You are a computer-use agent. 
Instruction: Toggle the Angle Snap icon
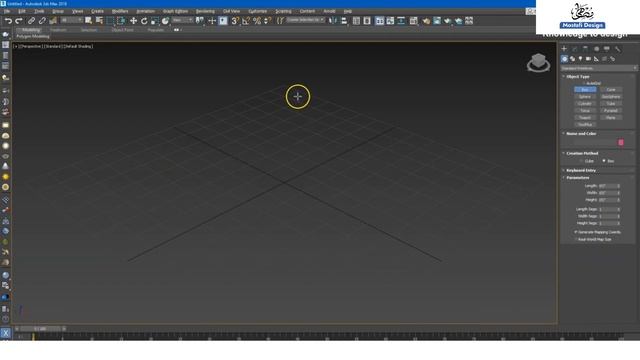click(246, 21)
